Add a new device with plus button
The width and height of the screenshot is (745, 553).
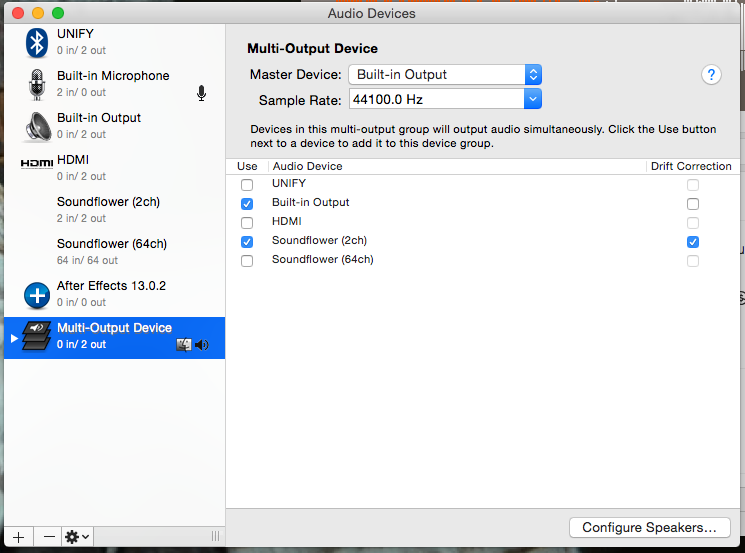(x=19, y=537)
